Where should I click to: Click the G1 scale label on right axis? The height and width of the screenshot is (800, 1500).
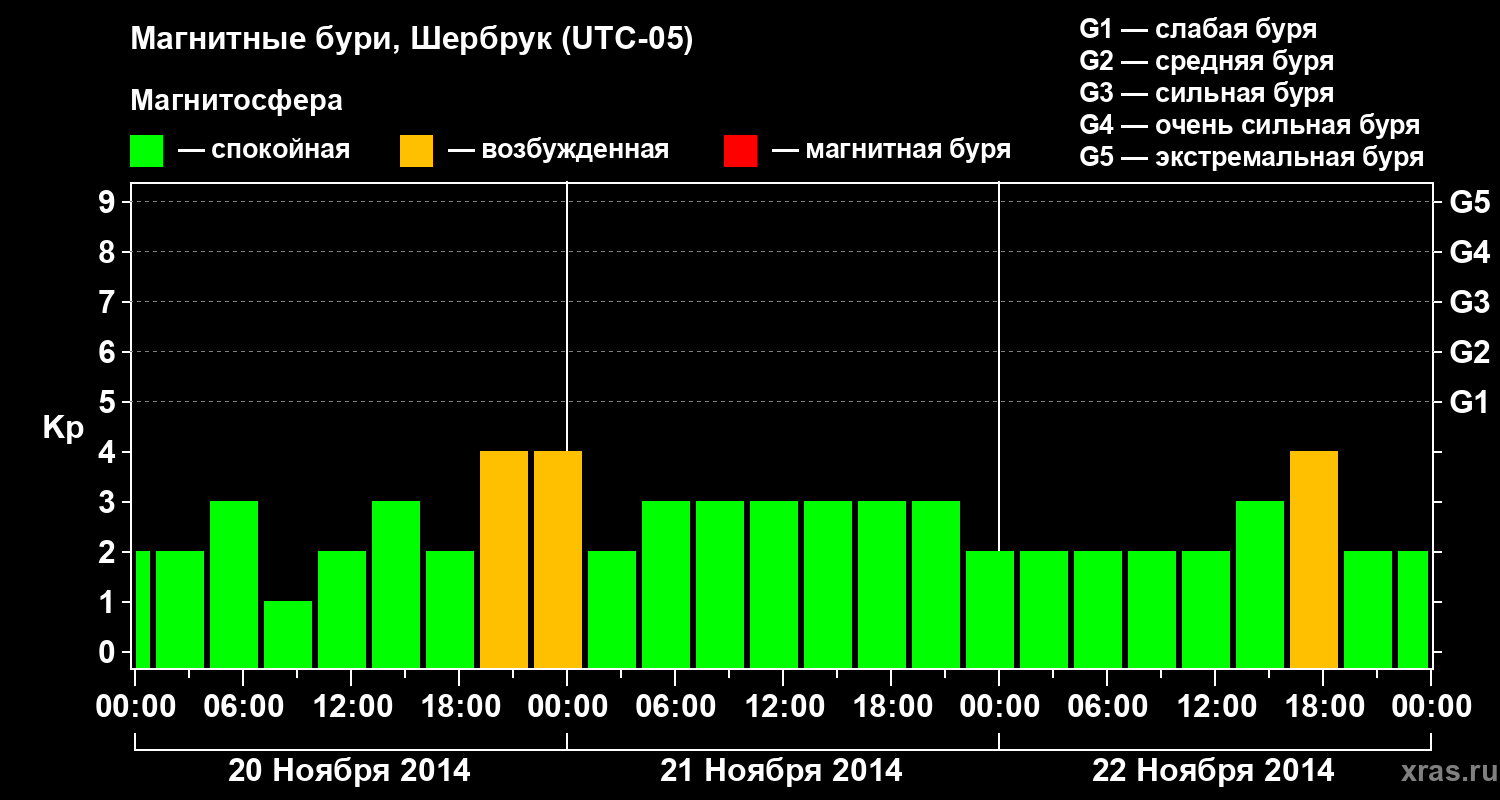1469,403
